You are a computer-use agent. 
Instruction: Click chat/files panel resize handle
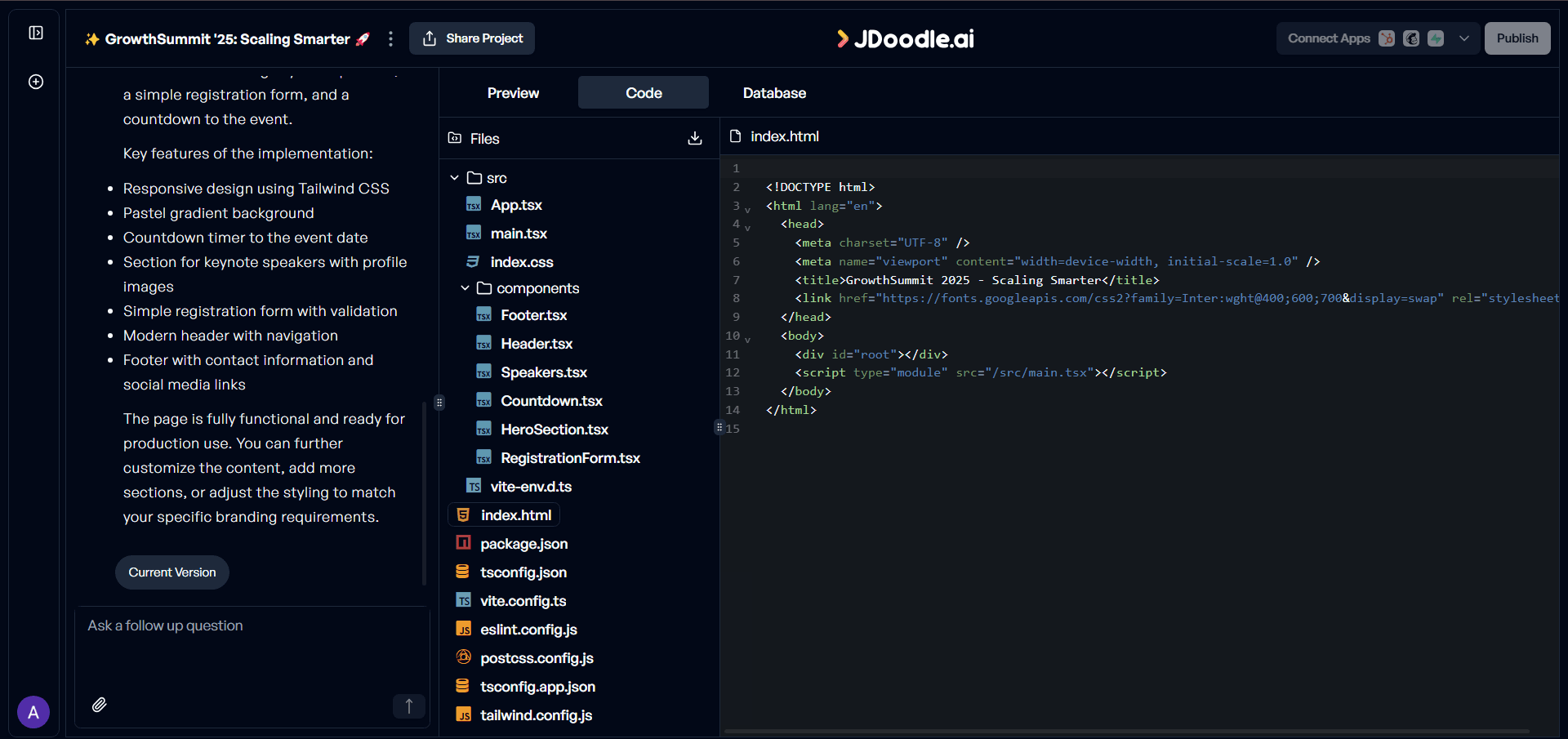(439, 402)
